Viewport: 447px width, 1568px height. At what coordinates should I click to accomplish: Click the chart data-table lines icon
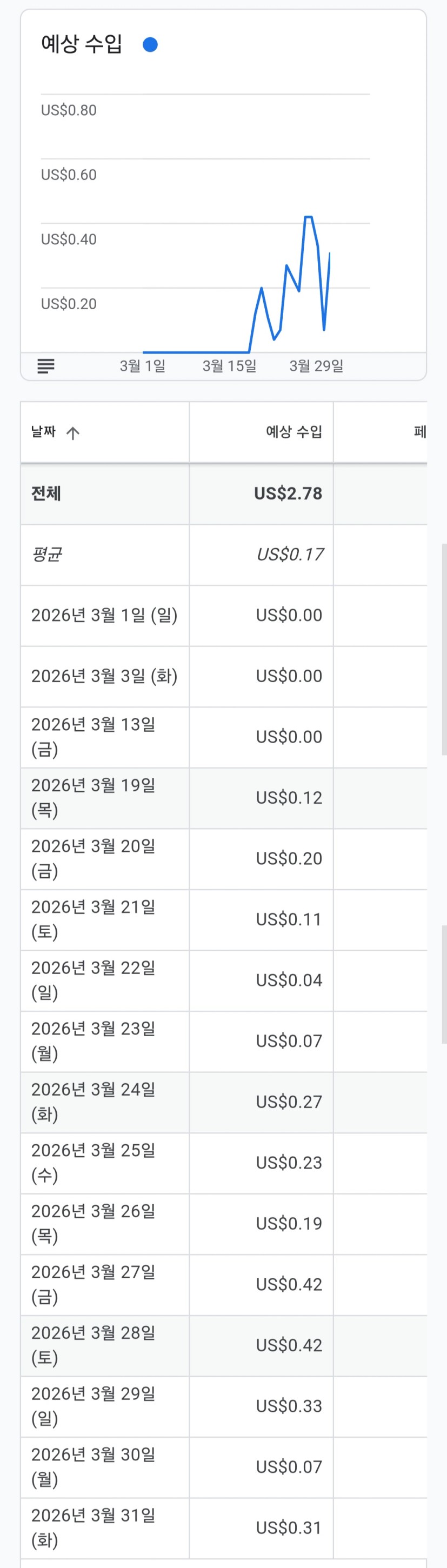click(46, 366)
